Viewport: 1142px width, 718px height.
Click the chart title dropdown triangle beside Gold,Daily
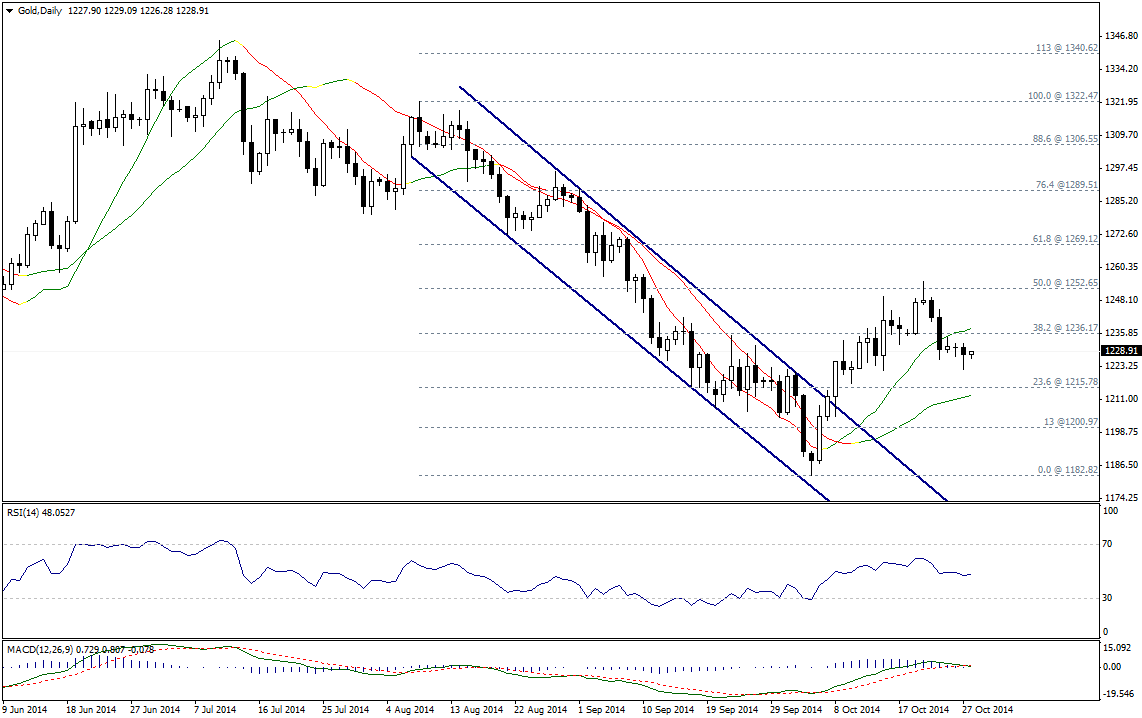click(x=9, y=11)
